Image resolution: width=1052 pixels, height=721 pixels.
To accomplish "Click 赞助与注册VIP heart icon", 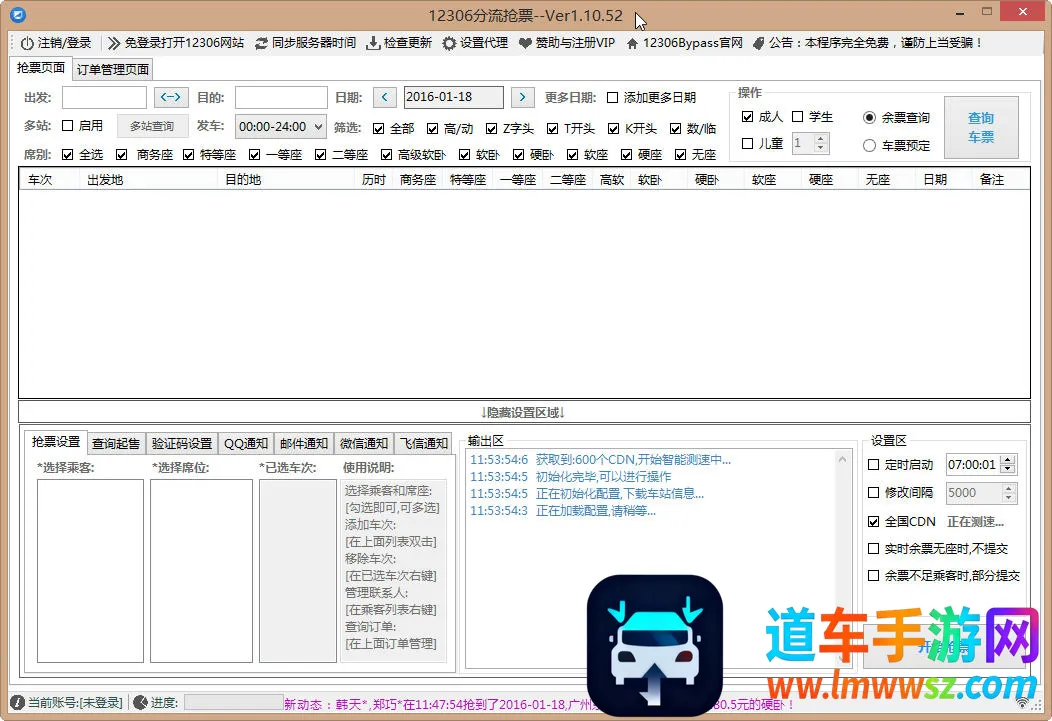I will tap(526, 43).
